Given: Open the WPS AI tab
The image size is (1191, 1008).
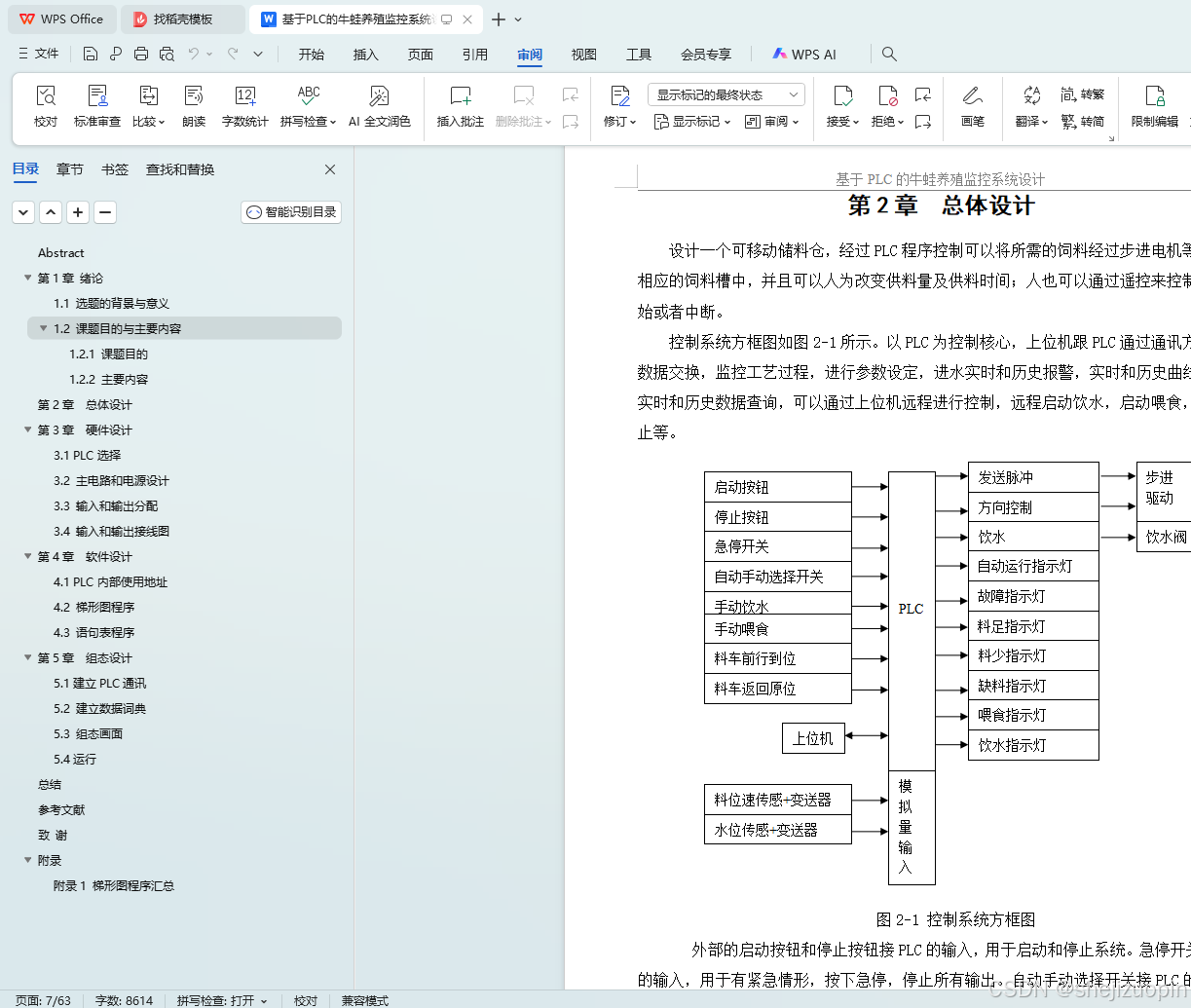Looking at the screenshot, I should click(804, 55).
